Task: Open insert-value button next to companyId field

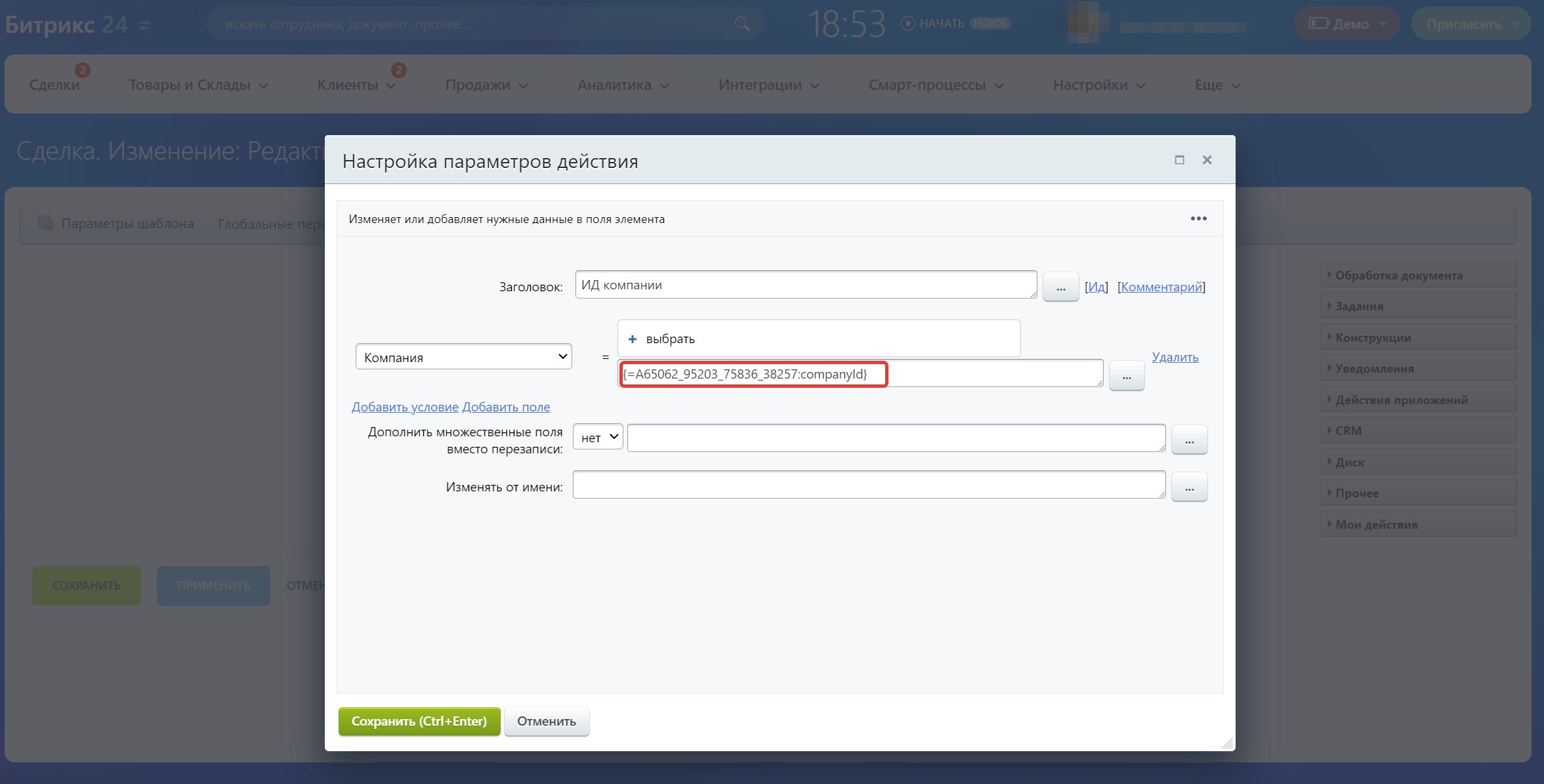Action: tap(1126, 377)
